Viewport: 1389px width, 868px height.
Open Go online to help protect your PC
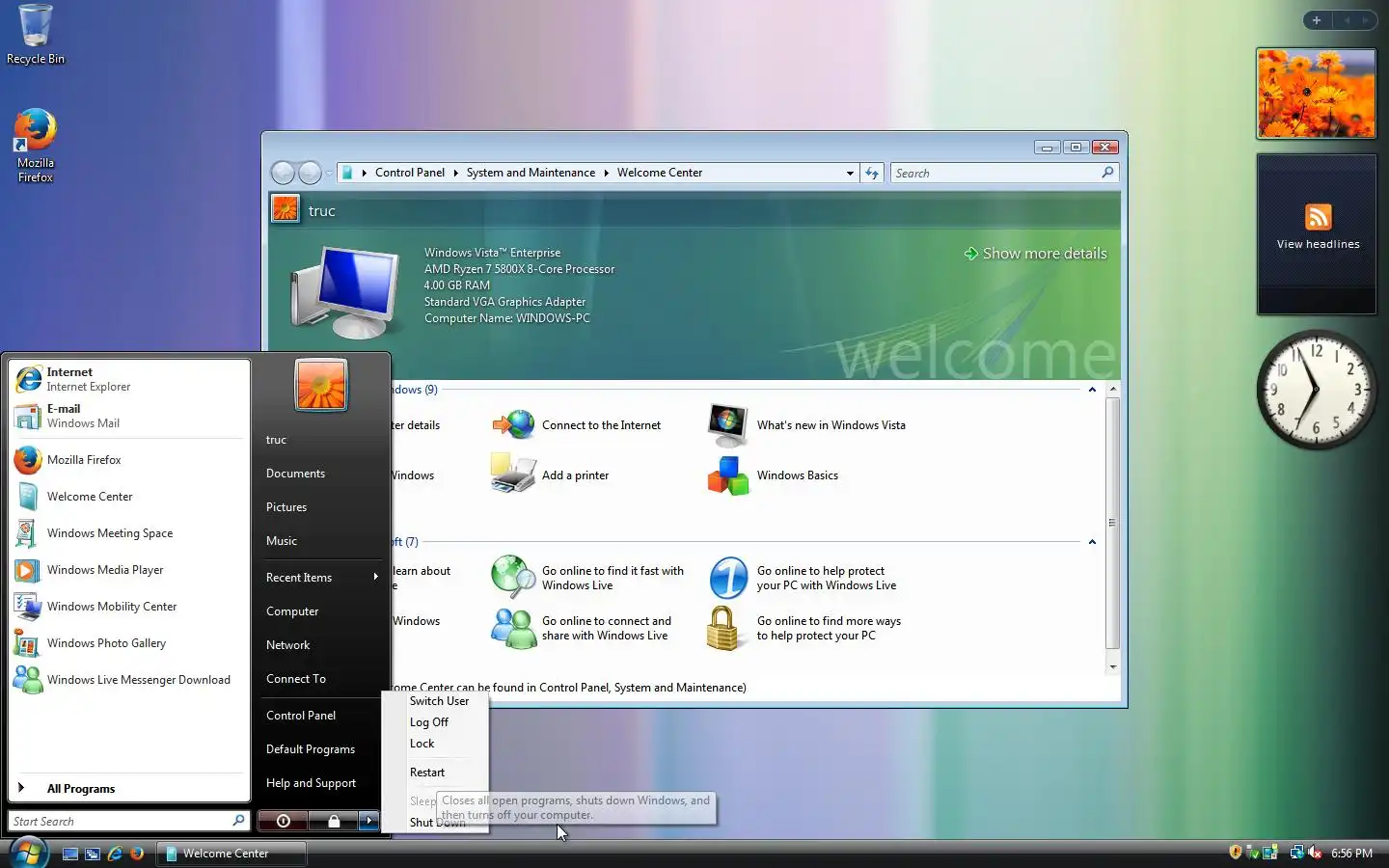pos(803,578)
